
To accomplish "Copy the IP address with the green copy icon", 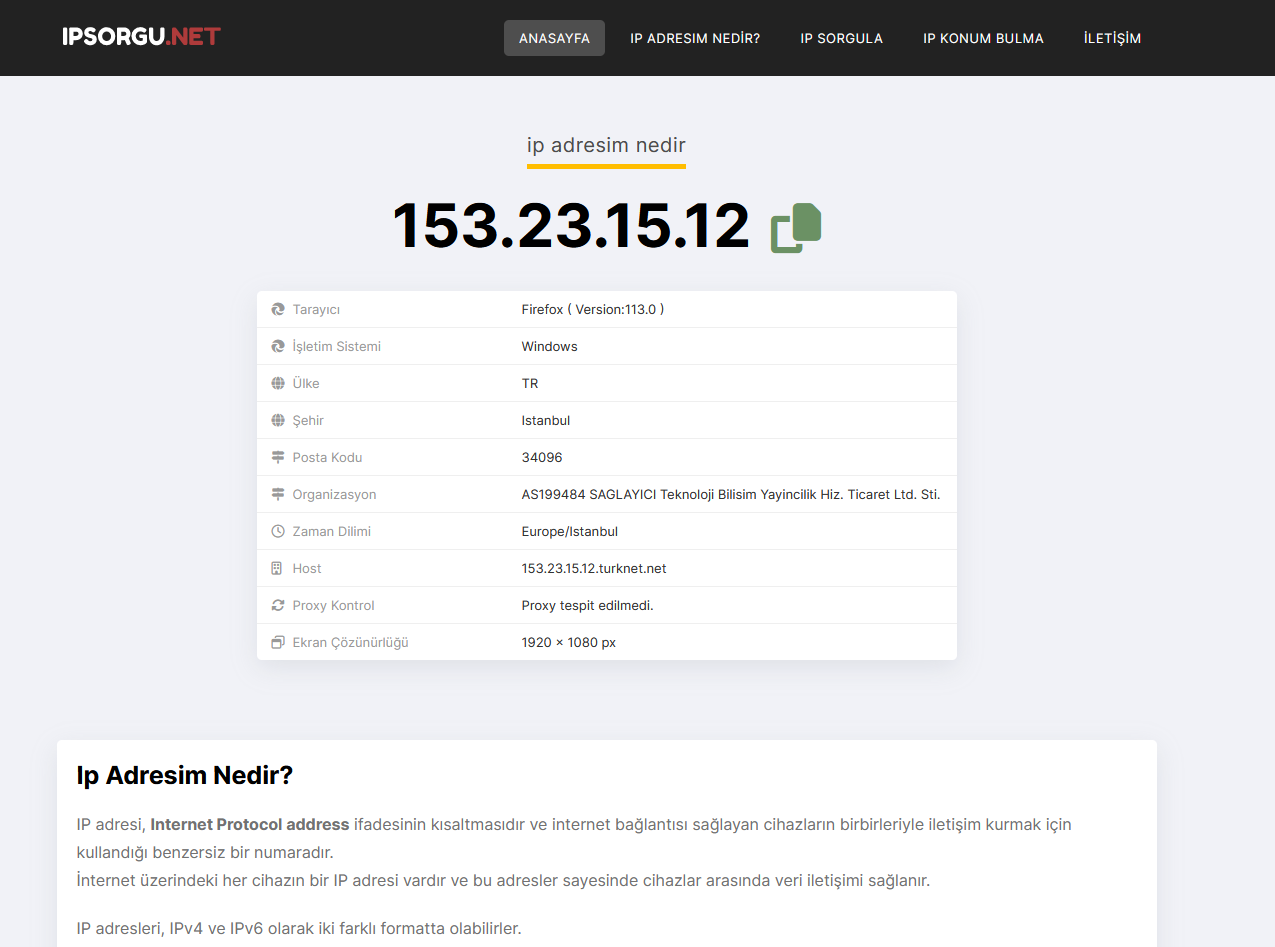I will click(796, 227).
